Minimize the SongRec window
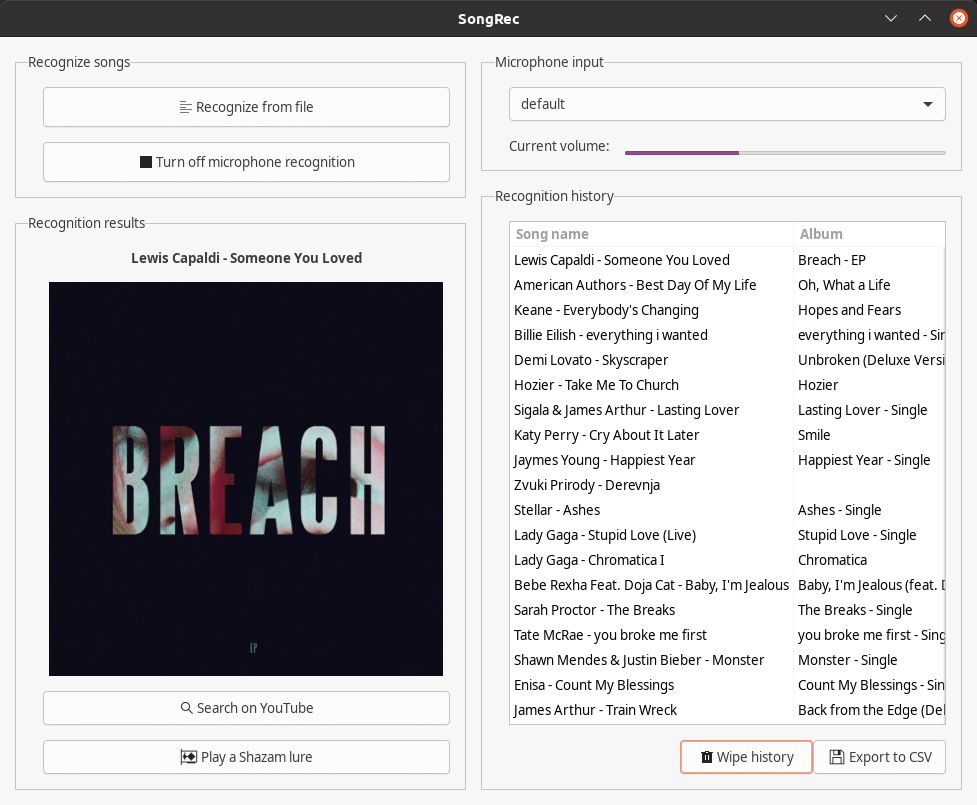Image resolution: width=977 pixels, height=805 pixels. click(891, 19)
